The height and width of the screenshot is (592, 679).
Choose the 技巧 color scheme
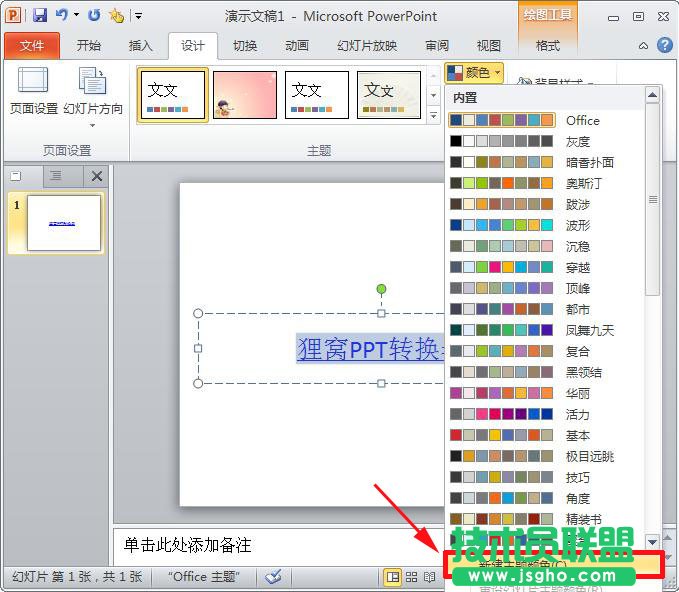pyautogui.click(x=546, y=477)
